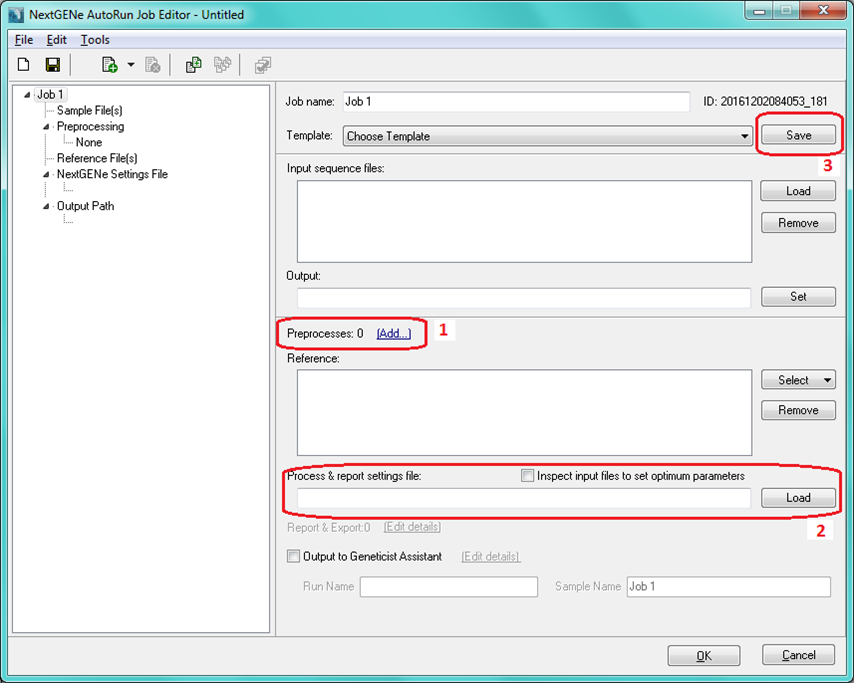Image resolution: width=854 pixels, height=683 pixels.
Task: Open the File menu
Action: tap(24, 40)
